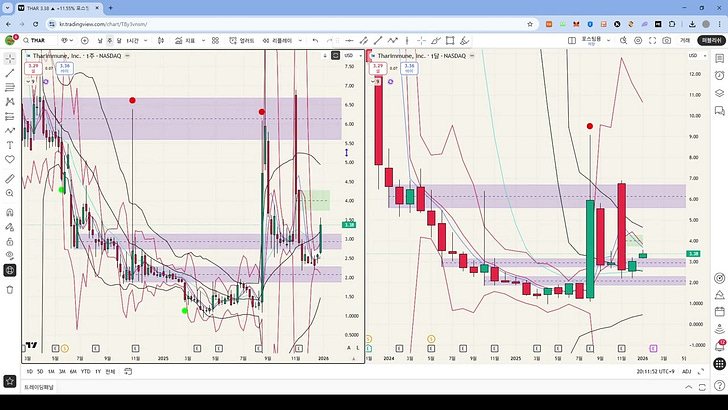Image resolution: width=728 pixels, height=410 pixels.
Task: Select the text annotation tool
Action: [x=10, y=145]
